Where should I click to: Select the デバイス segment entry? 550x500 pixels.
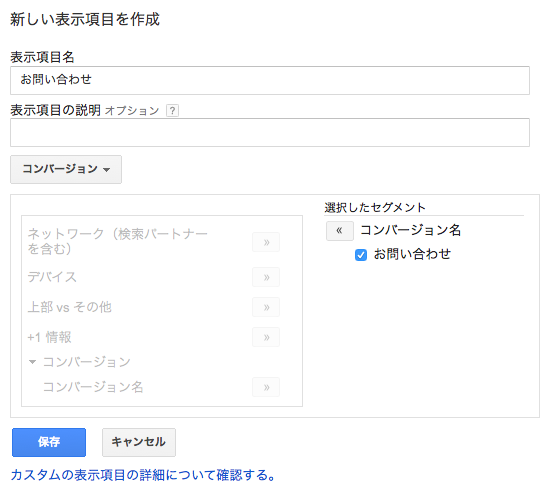point(52,277)
